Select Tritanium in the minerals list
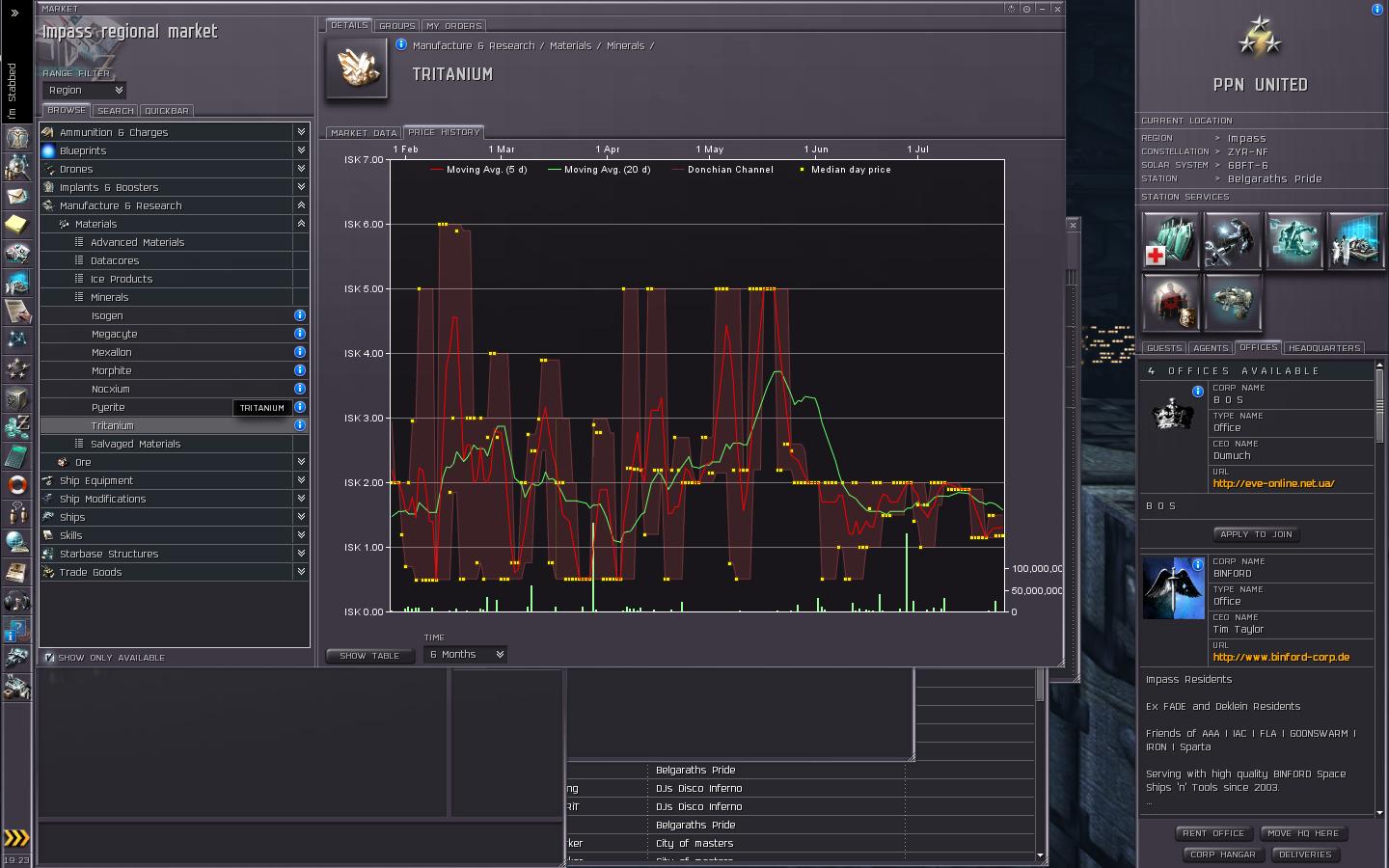 point(174,425)
